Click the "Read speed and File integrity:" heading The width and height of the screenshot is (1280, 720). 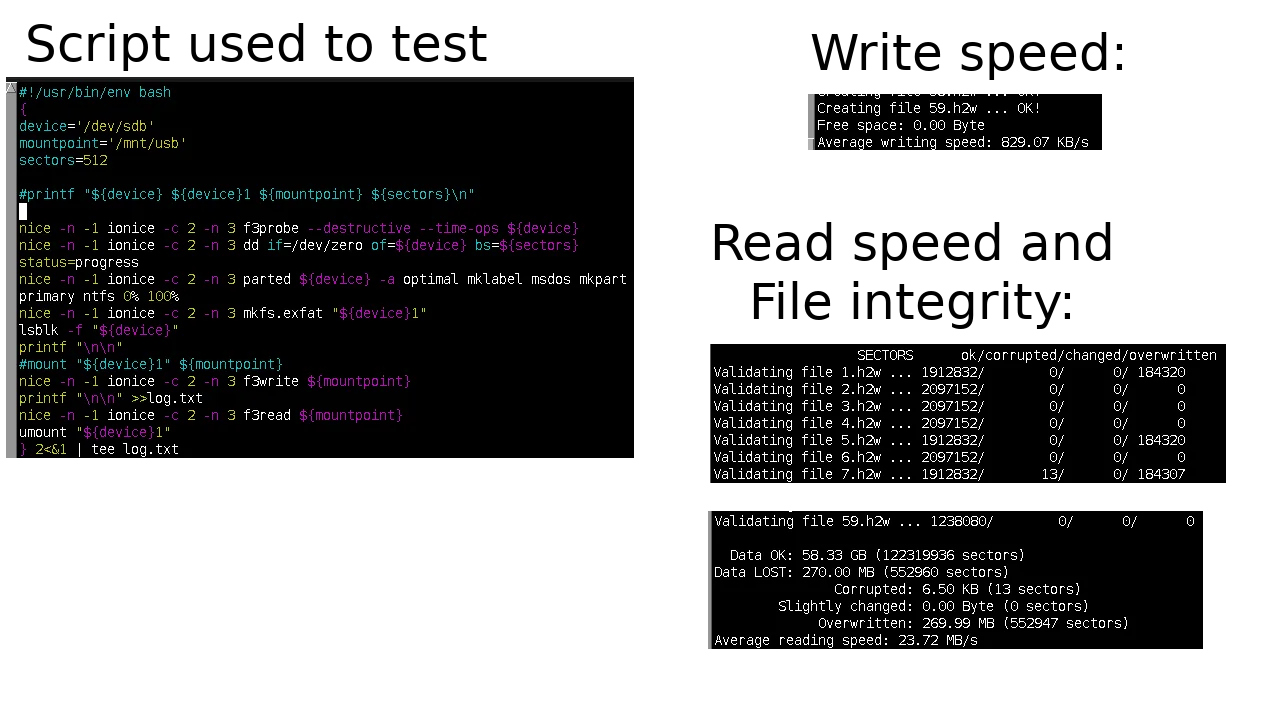click(912, 273)
